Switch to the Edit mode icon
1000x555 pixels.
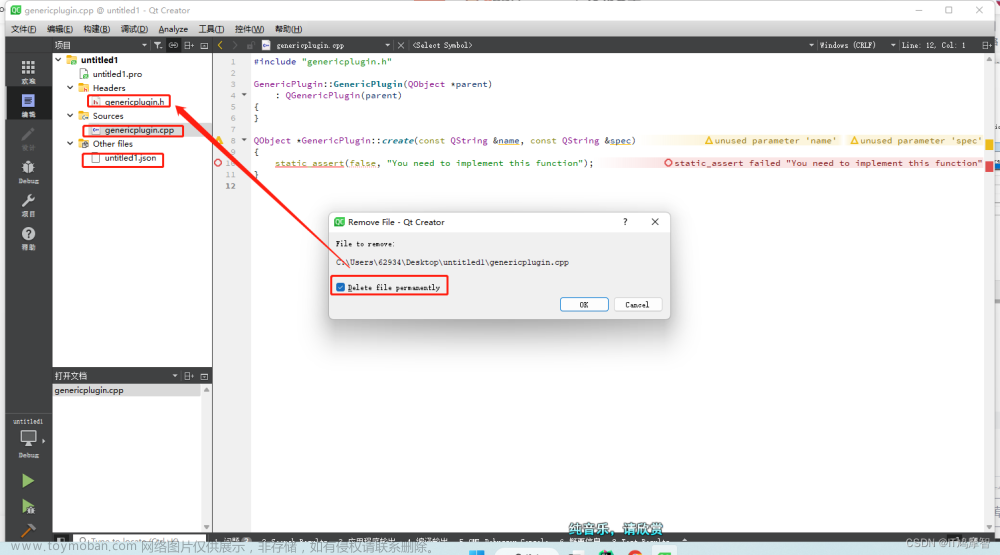coord(28,105)
